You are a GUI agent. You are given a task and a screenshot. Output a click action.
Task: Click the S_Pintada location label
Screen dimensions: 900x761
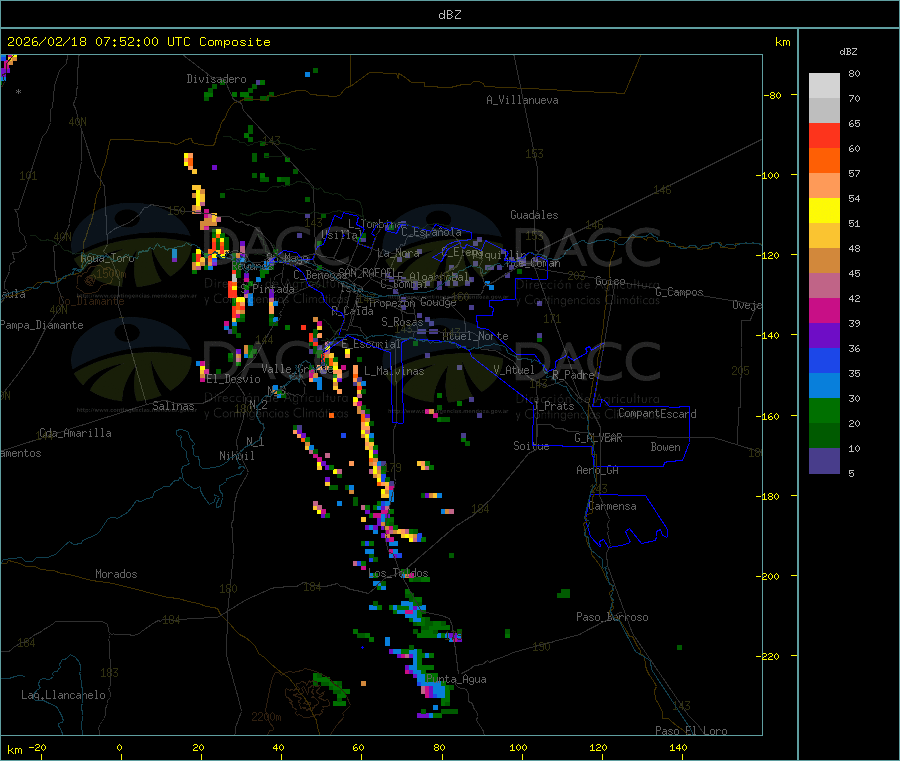pyautogui.click(x=267, y=289)
